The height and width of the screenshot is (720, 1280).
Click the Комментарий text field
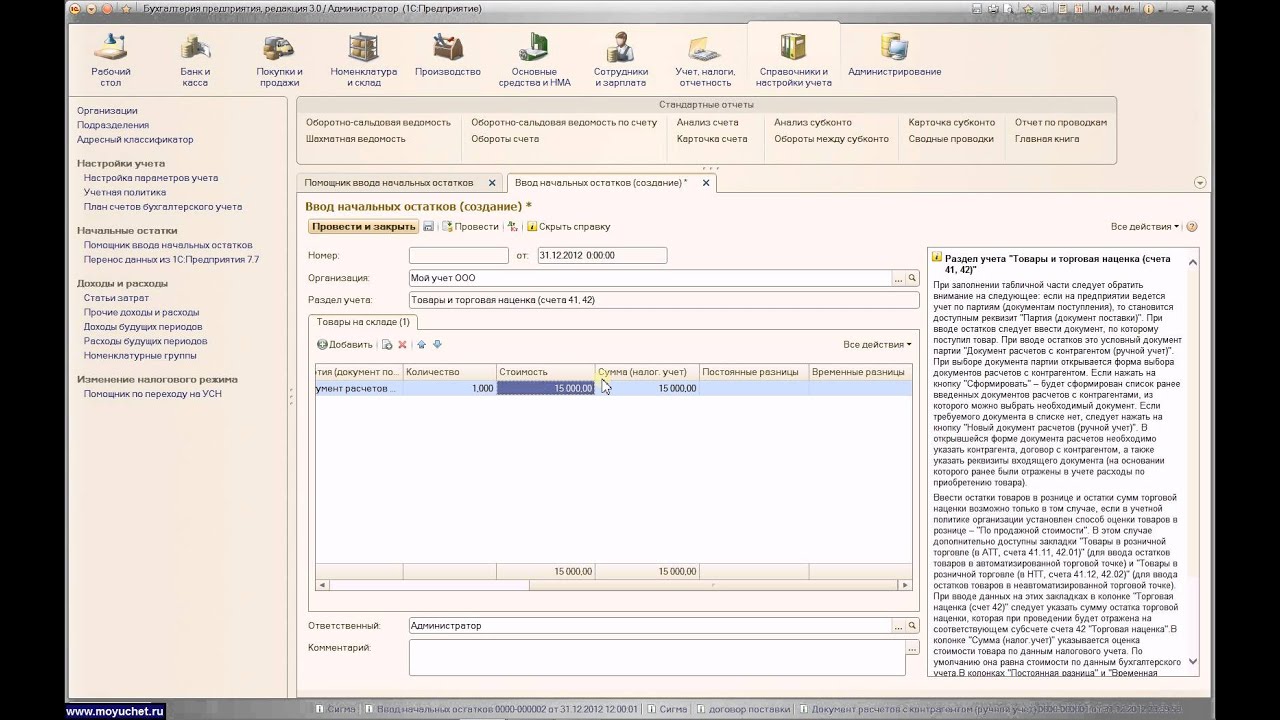[x=657, y=657]
